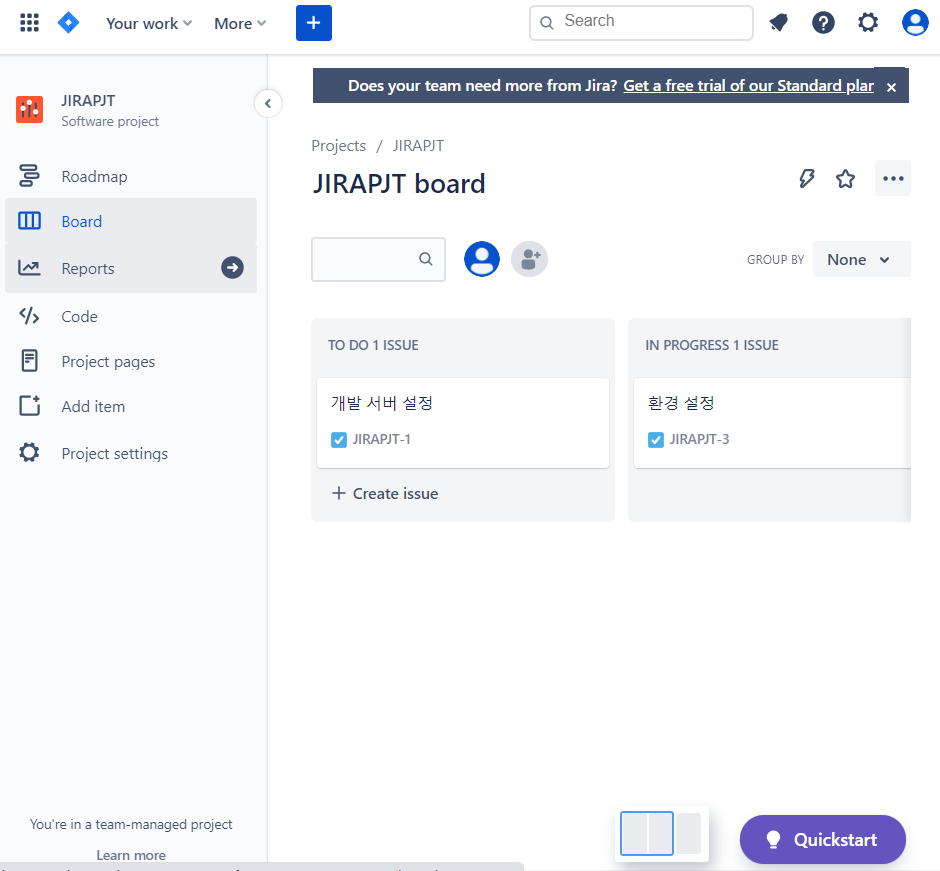This screenshot has width=940, height=871.
Task: Click the Roadmap icon
Action: [29, 176]
